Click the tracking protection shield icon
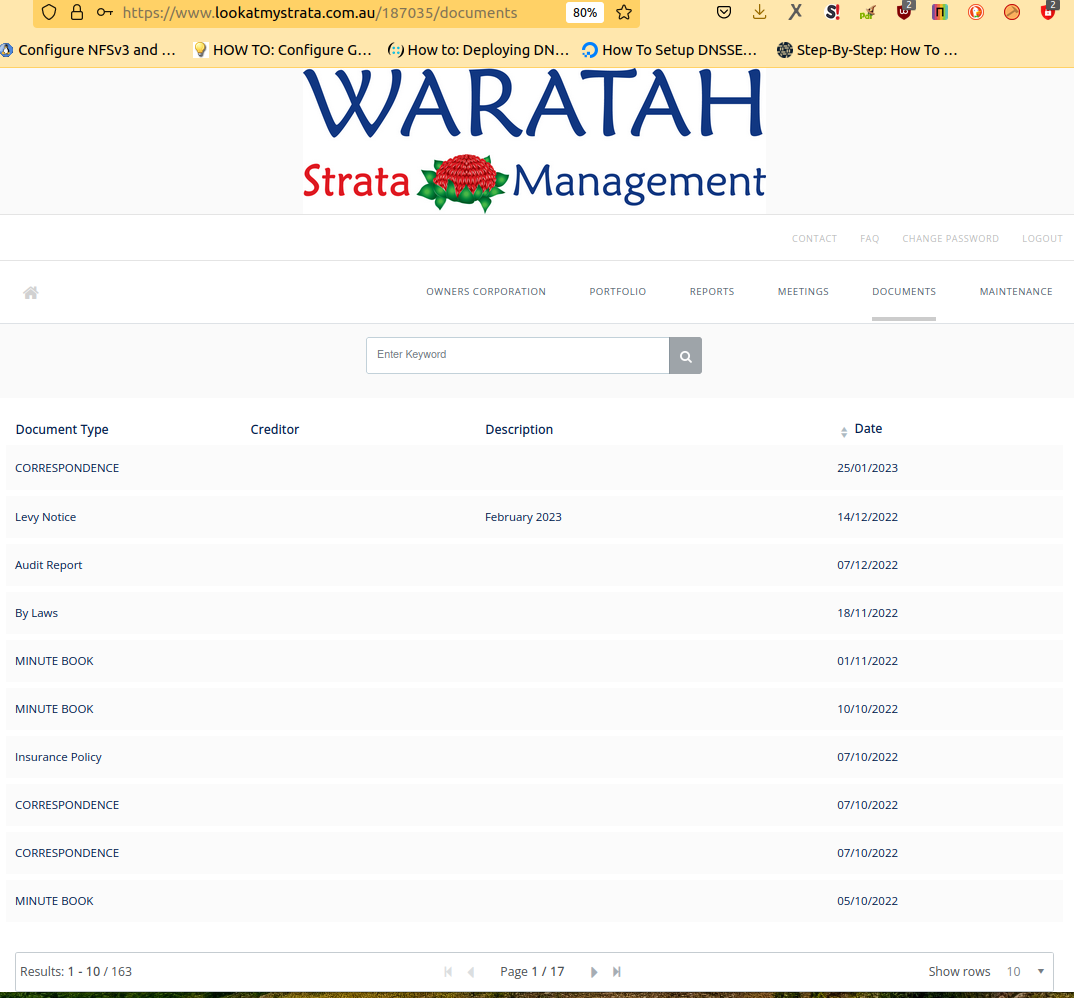 [x=49, y=12]
